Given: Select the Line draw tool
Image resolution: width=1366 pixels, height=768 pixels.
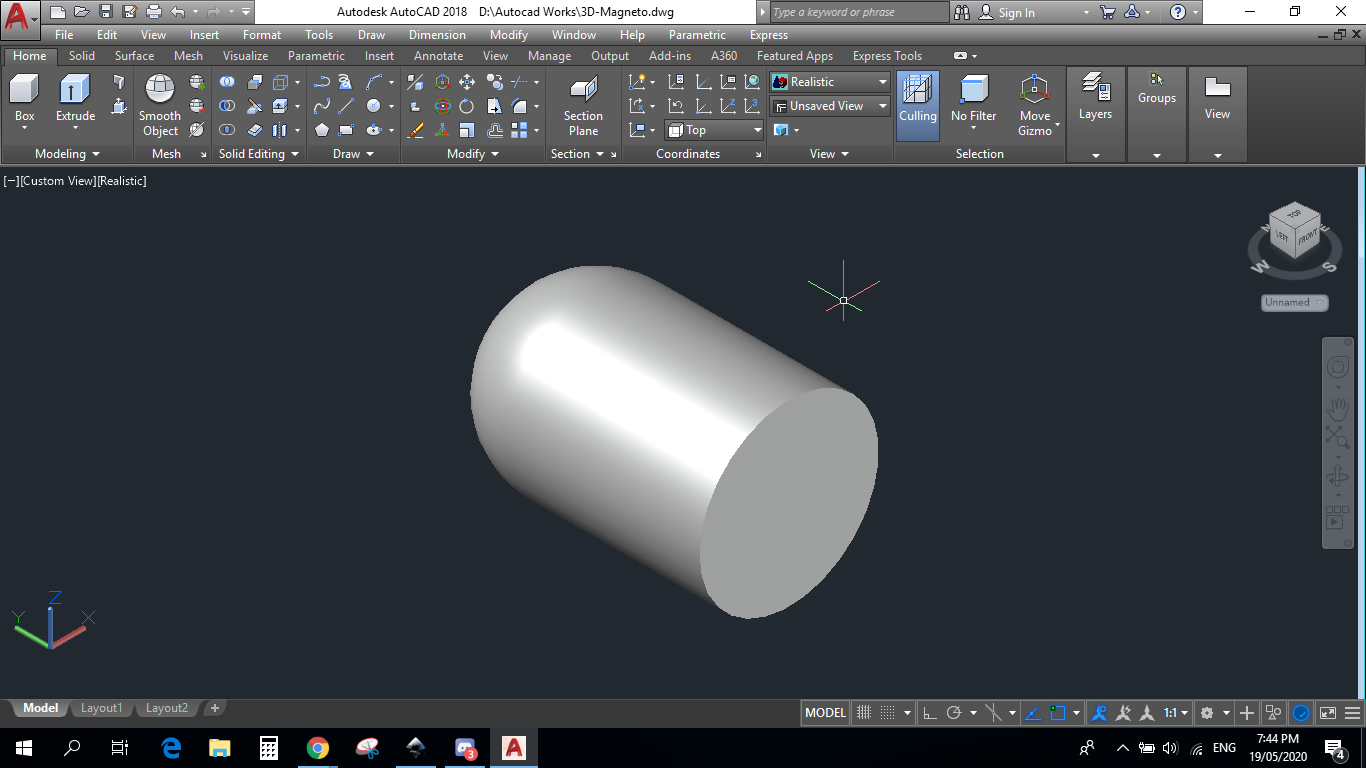Looking at the screenshot, I should click(346, 106).
